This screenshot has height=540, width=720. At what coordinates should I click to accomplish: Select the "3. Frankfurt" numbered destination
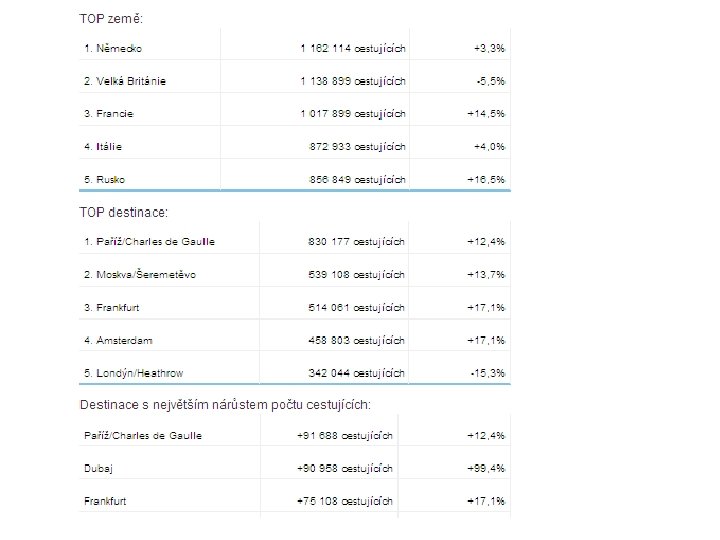point(116,308)
